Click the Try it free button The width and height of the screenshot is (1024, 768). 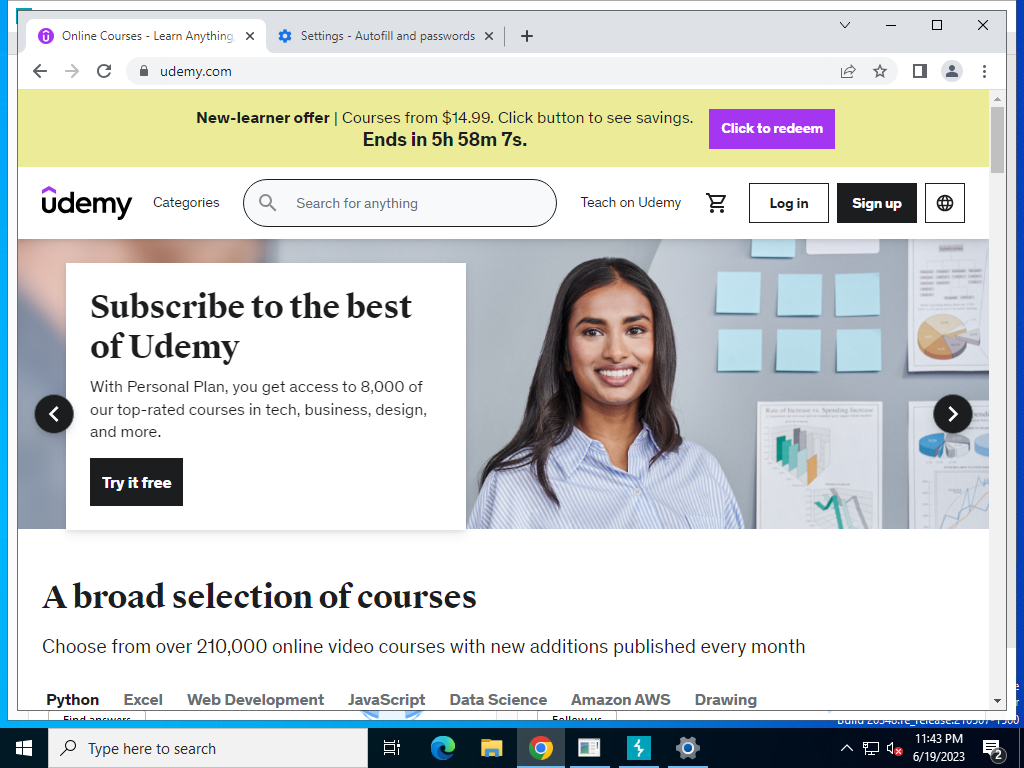(136, 482)
